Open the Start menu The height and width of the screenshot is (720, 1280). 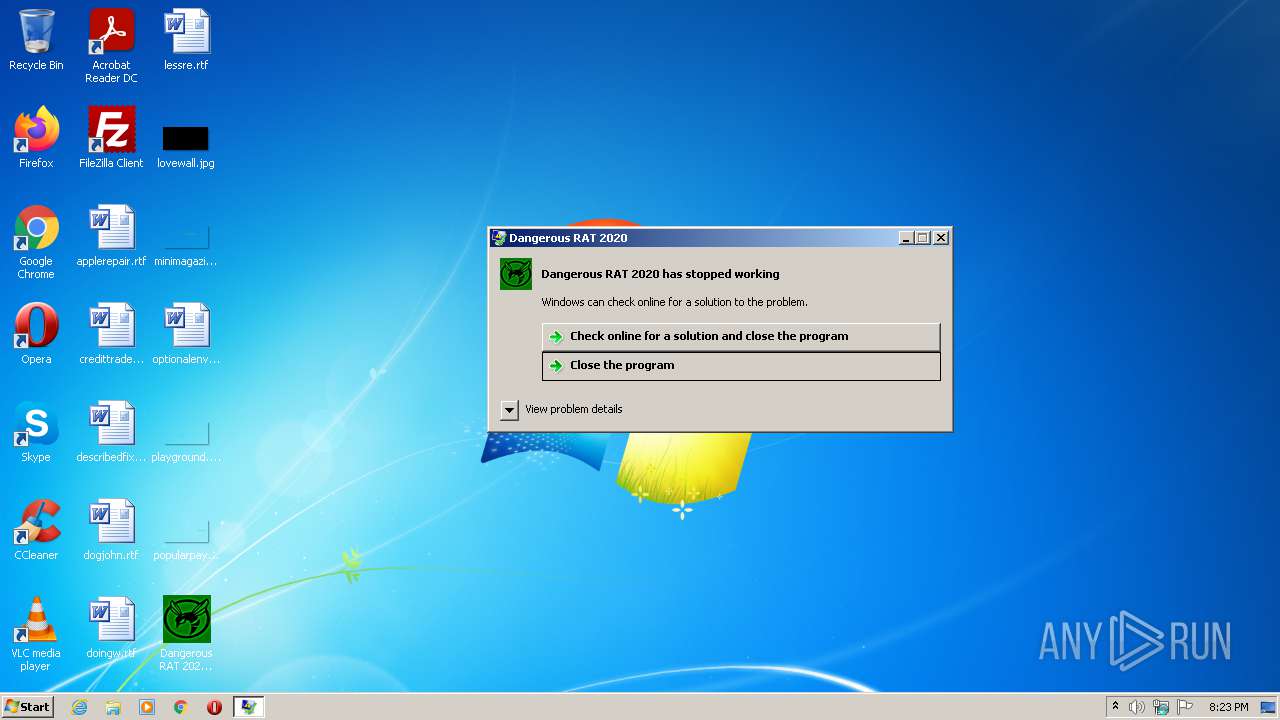point(28,707)
